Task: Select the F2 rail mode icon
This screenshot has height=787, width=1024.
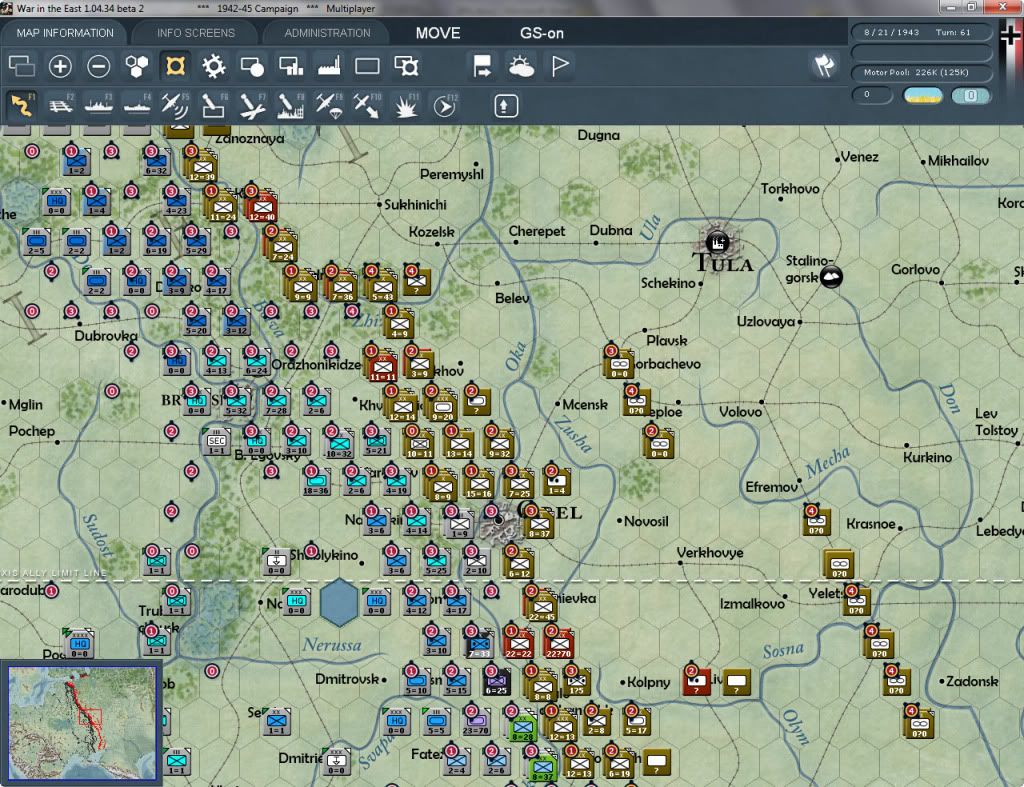Action: (x=61, y=105)
